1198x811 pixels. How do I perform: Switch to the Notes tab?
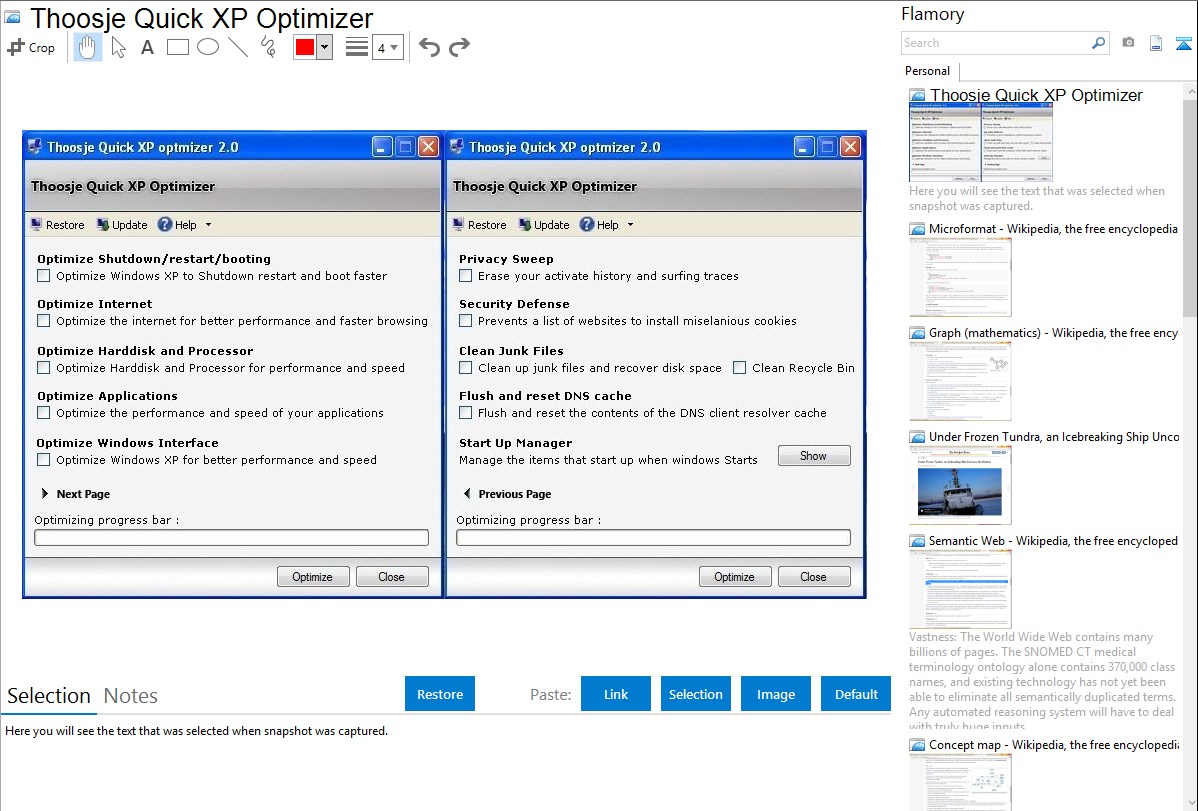[131, 696]
